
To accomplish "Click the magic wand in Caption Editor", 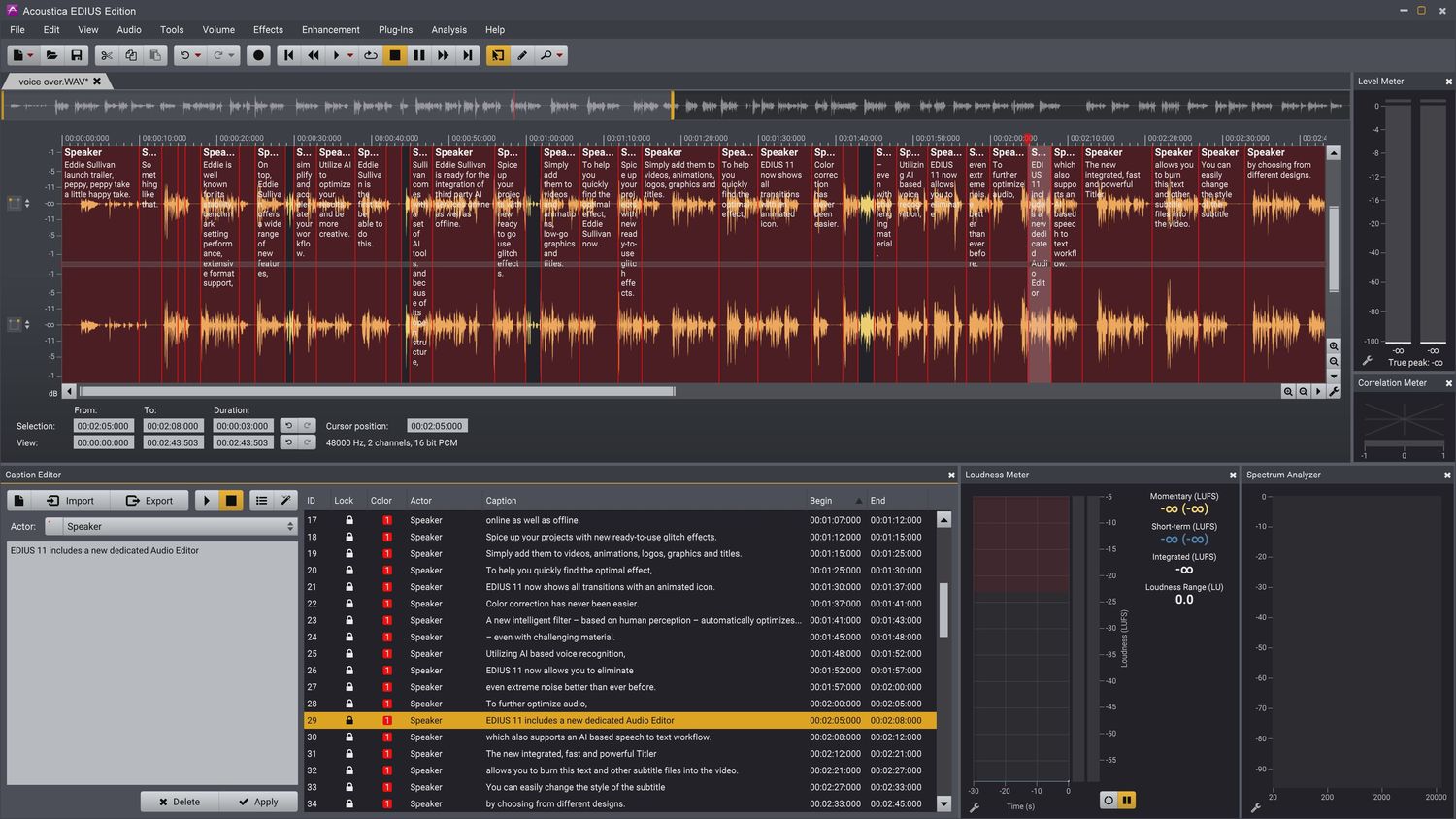I will pyautogui.click(x=285, y=501).
